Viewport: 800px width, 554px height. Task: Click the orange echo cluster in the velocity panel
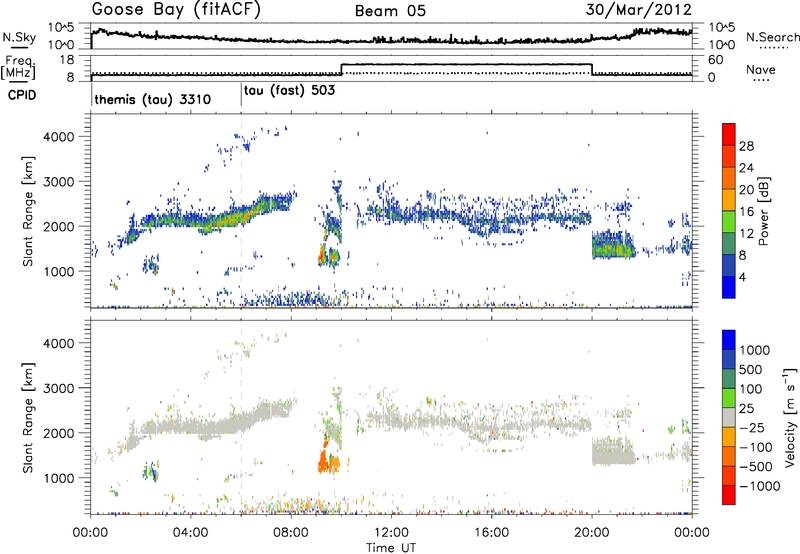click(328, 460)
